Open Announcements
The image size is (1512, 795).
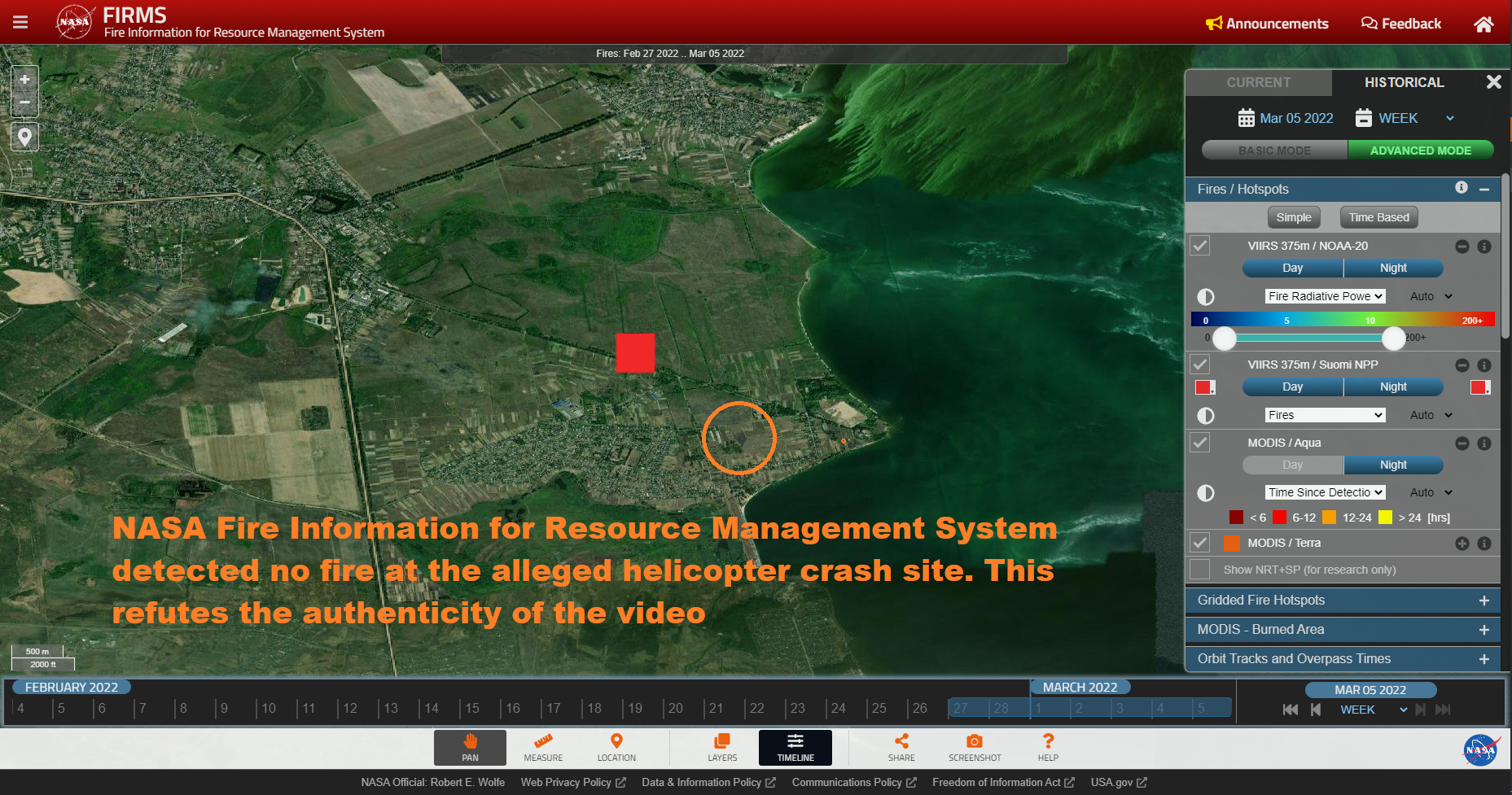pos(1267,24)
